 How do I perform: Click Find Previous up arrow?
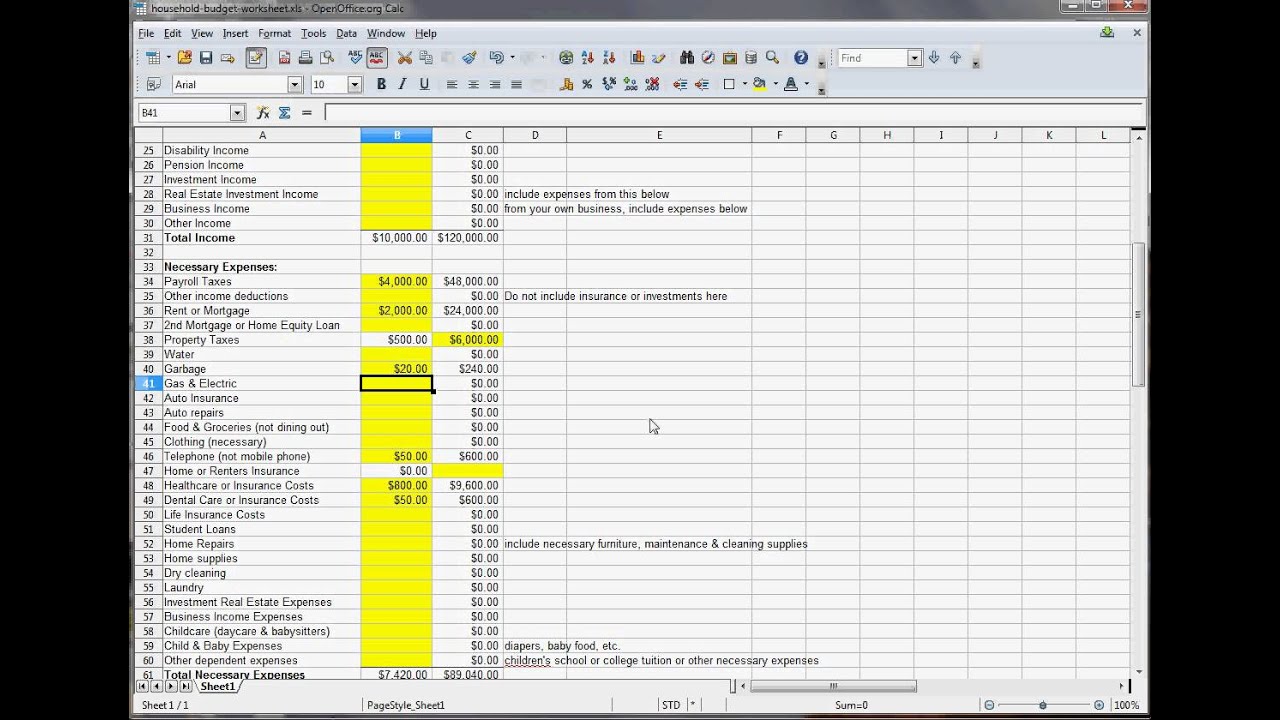pyautogui.click(x=955, y=58)
